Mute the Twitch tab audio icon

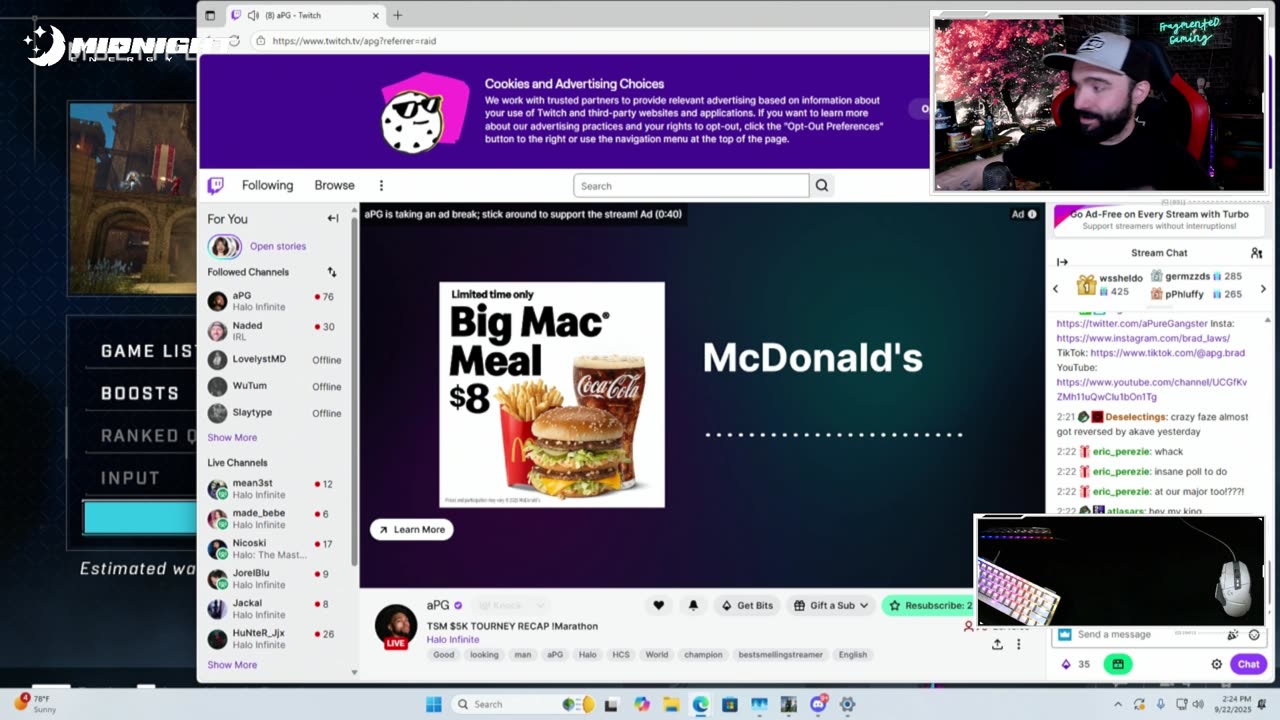point(253,16)
